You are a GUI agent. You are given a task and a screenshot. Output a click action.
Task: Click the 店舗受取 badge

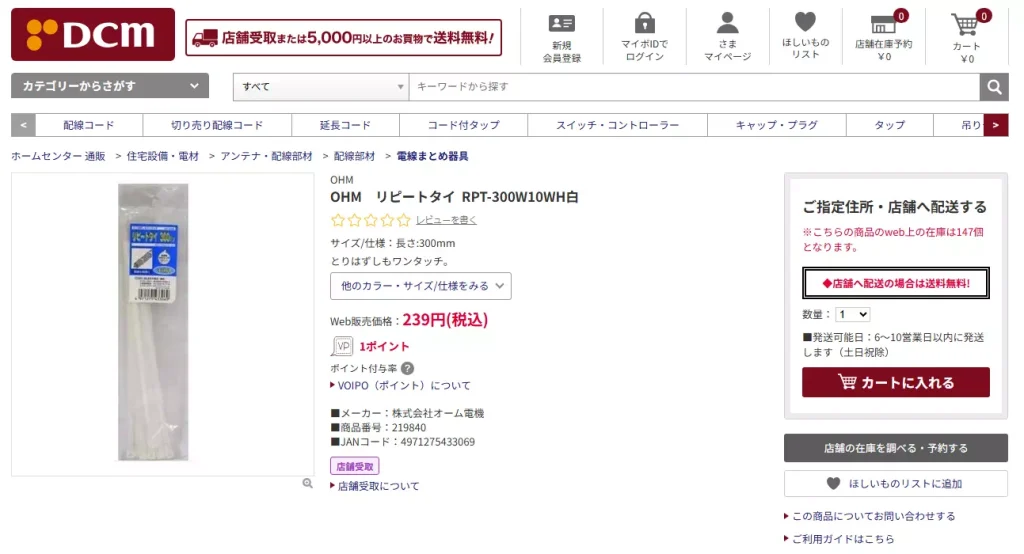click(x=355, y=466)
